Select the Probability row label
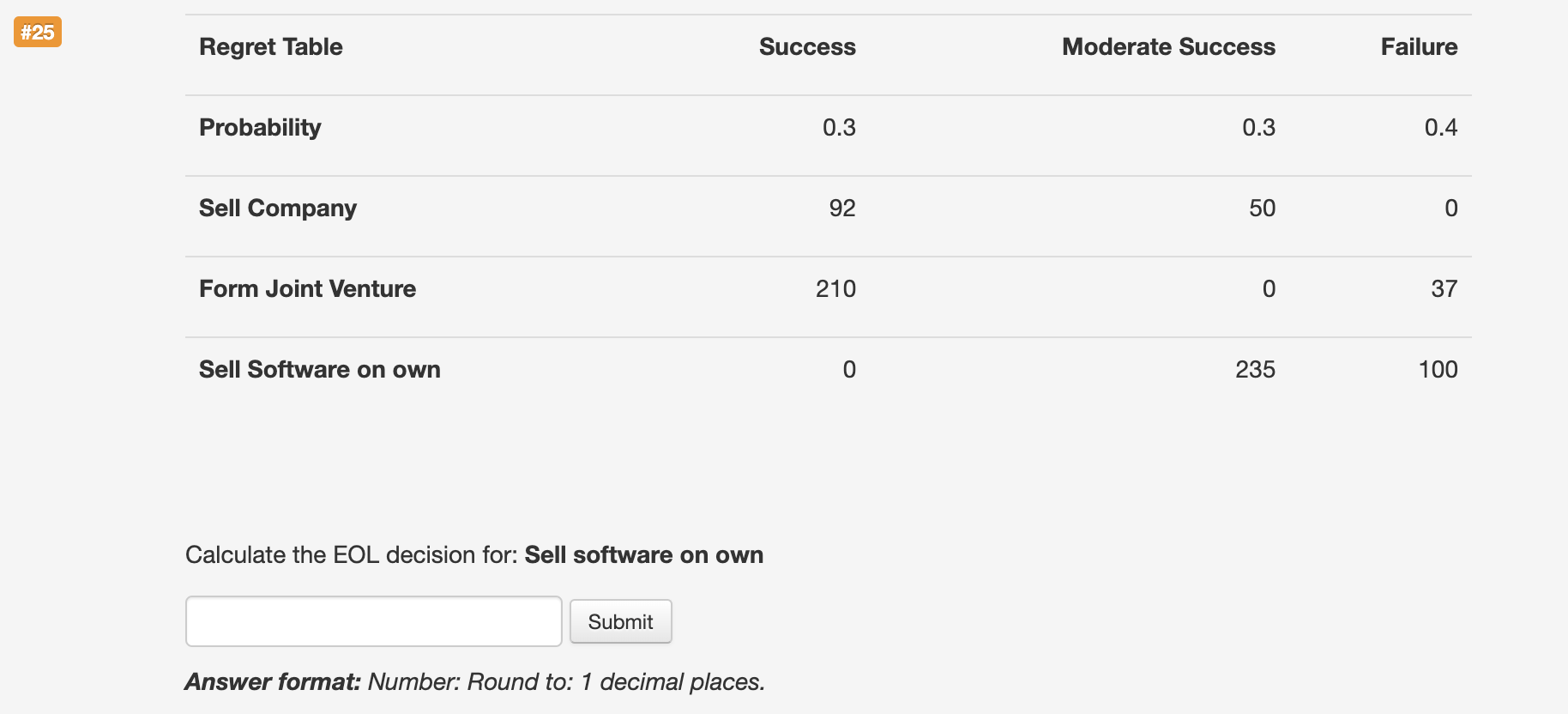Image resolution: width=1568 pixels, height=714 pixels. tap(260, 127)
